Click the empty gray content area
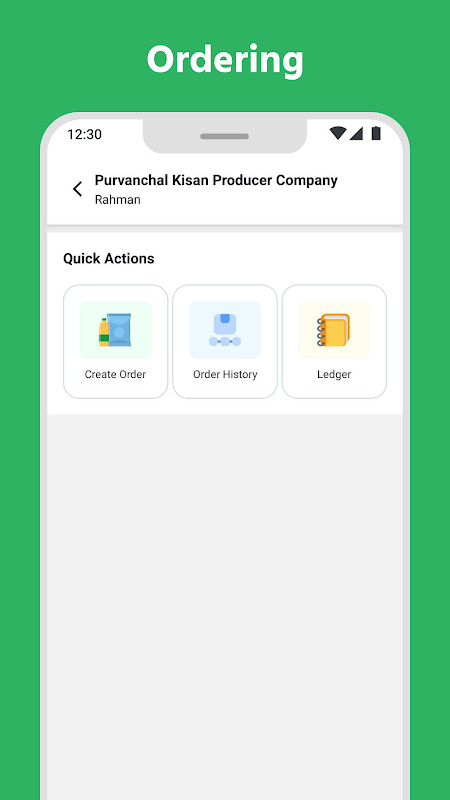450x800 pixels. coord(225,607)
